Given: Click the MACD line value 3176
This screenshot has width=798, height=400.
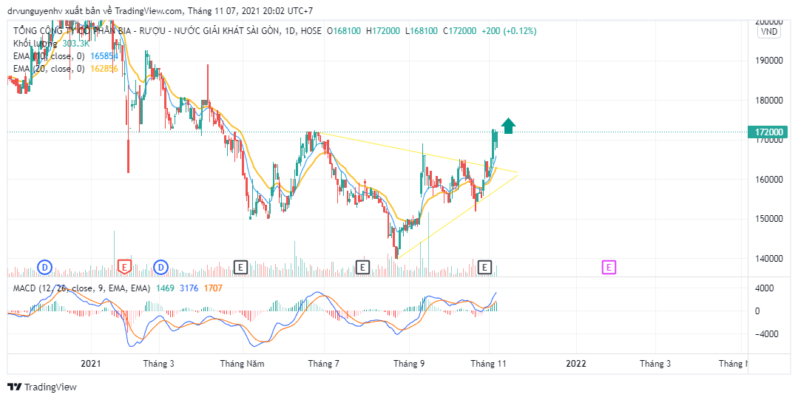Looking at the screenshot, I should click(x=189, y=288).
